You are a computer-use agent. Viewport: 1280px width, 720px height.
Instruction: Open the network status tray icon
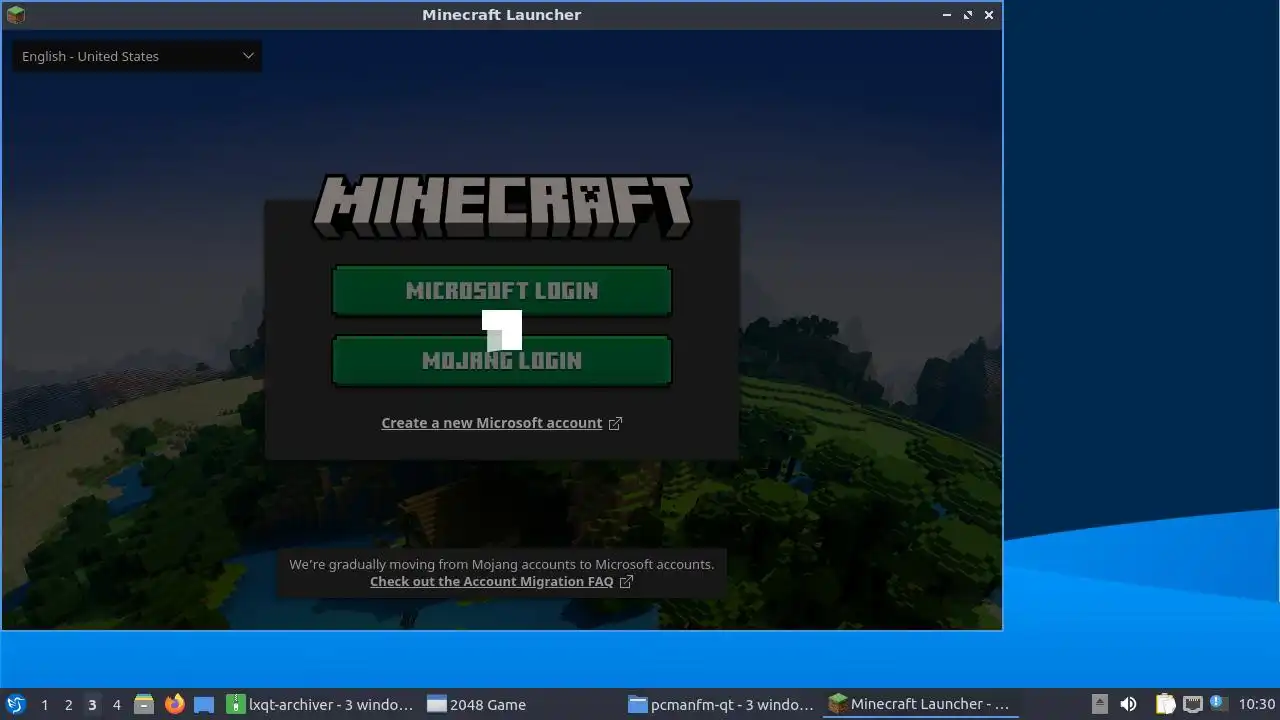[1192, 704]
